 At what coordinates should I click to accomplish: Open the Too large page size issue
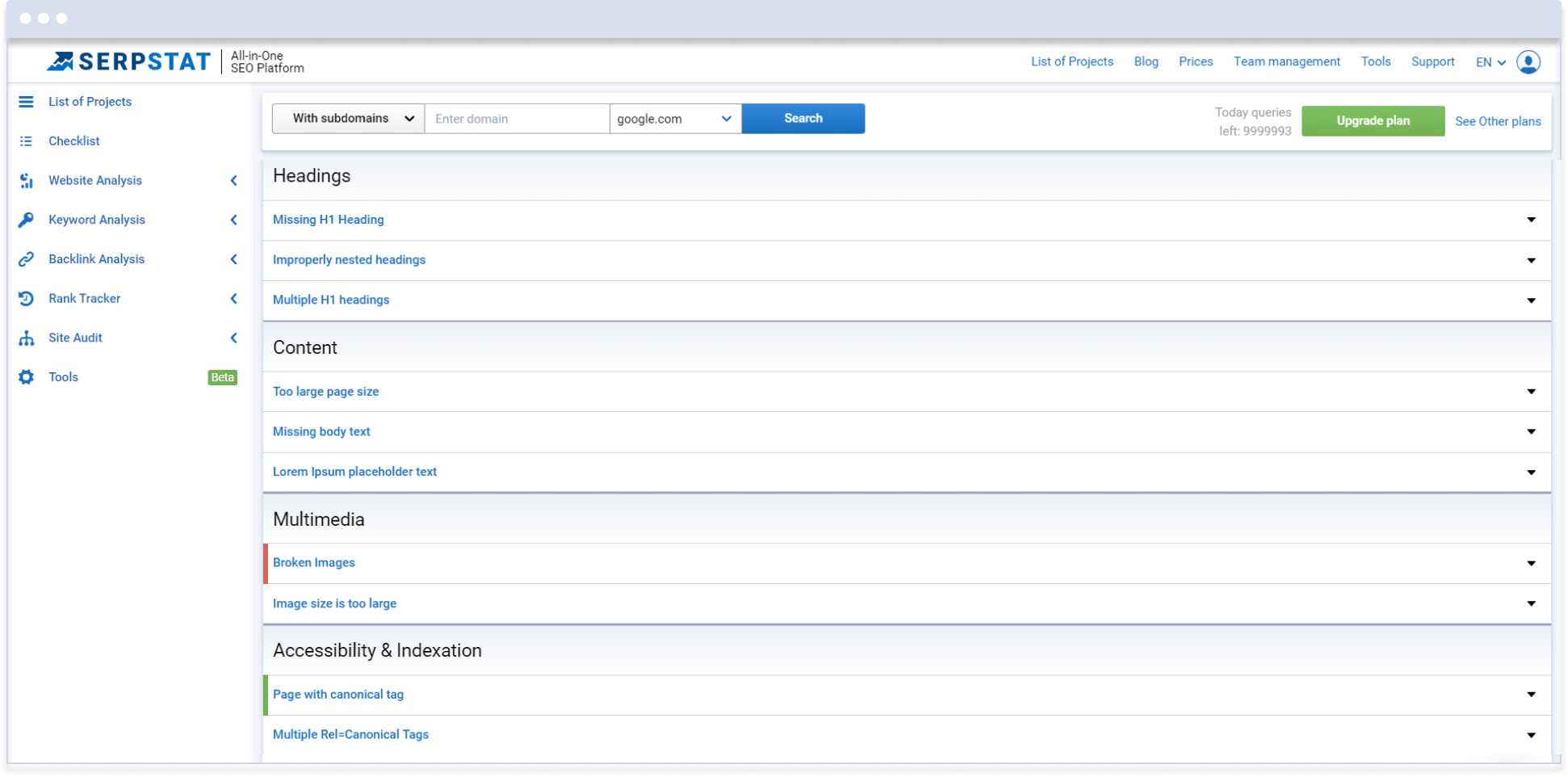[325, 392]
